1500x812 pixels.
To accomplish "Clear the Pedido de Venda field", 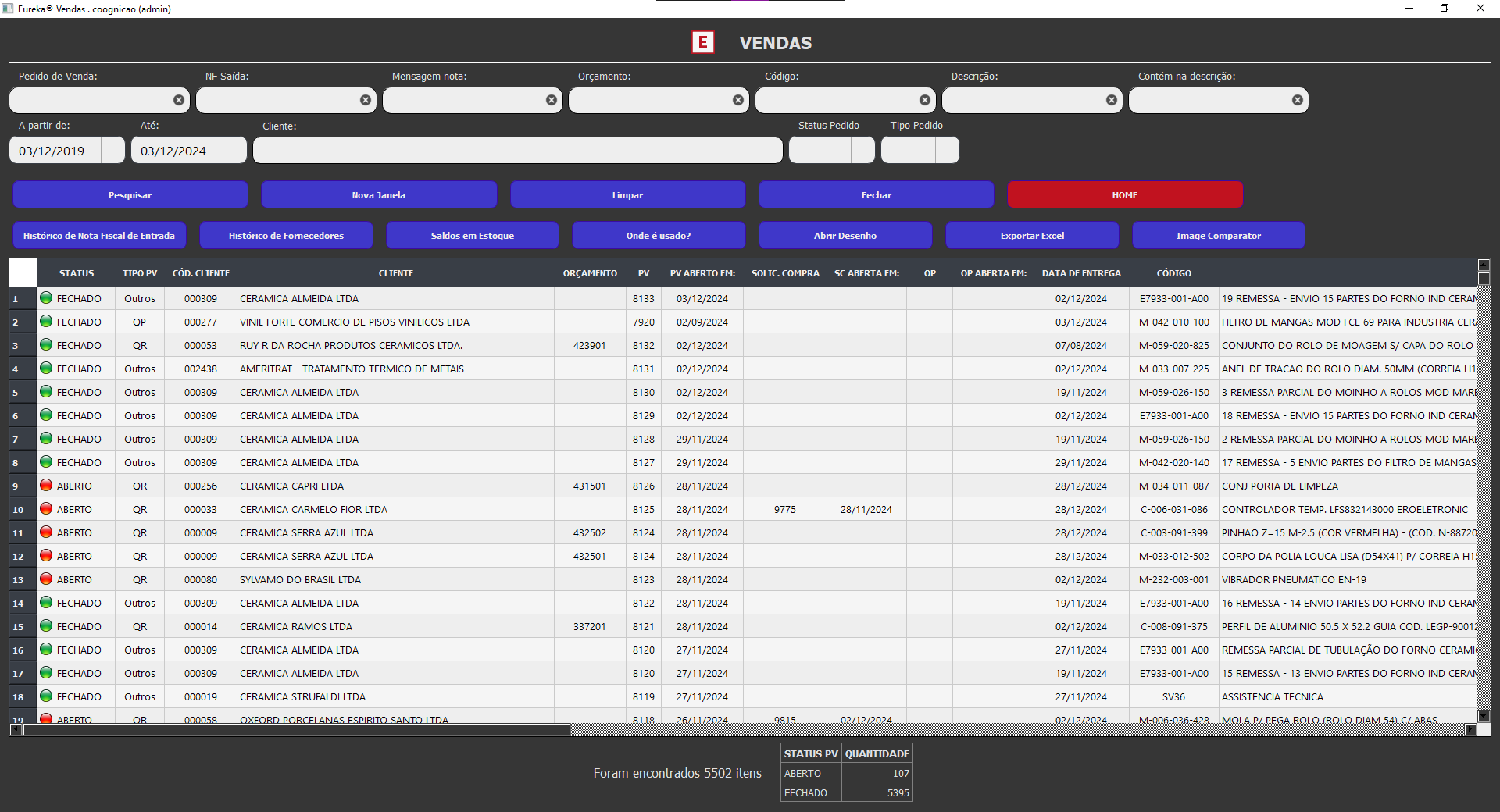I will click(179, 100).
